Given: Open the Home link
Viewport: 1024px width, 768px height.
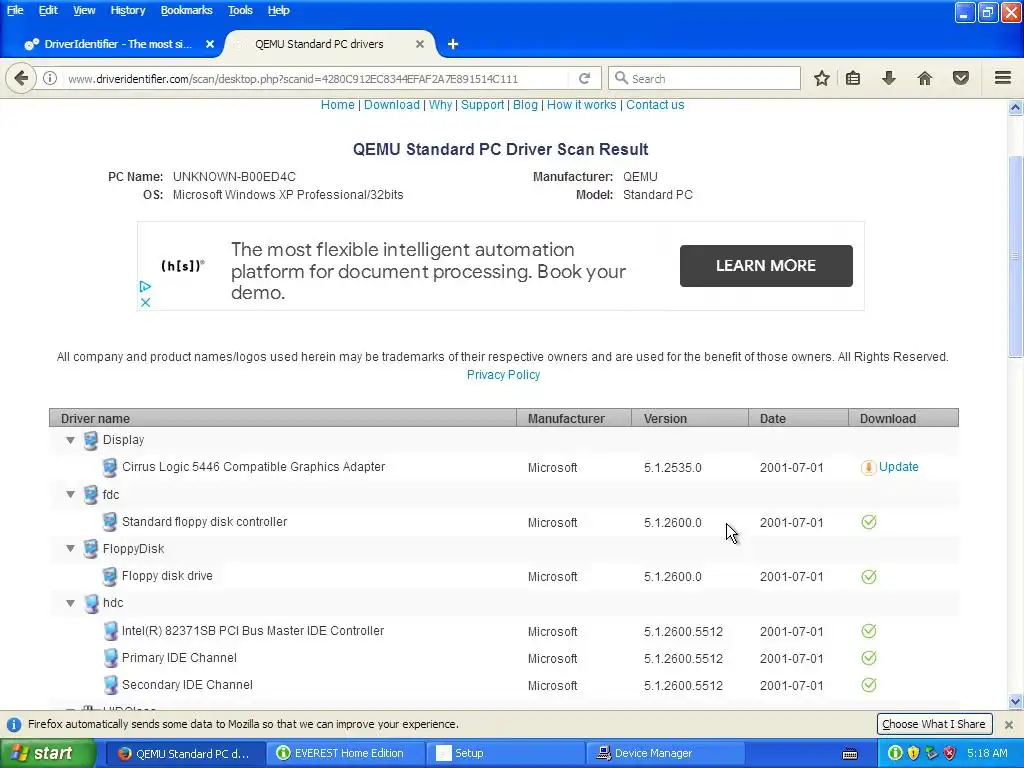Looking at the screenshot, I should 337,104.
